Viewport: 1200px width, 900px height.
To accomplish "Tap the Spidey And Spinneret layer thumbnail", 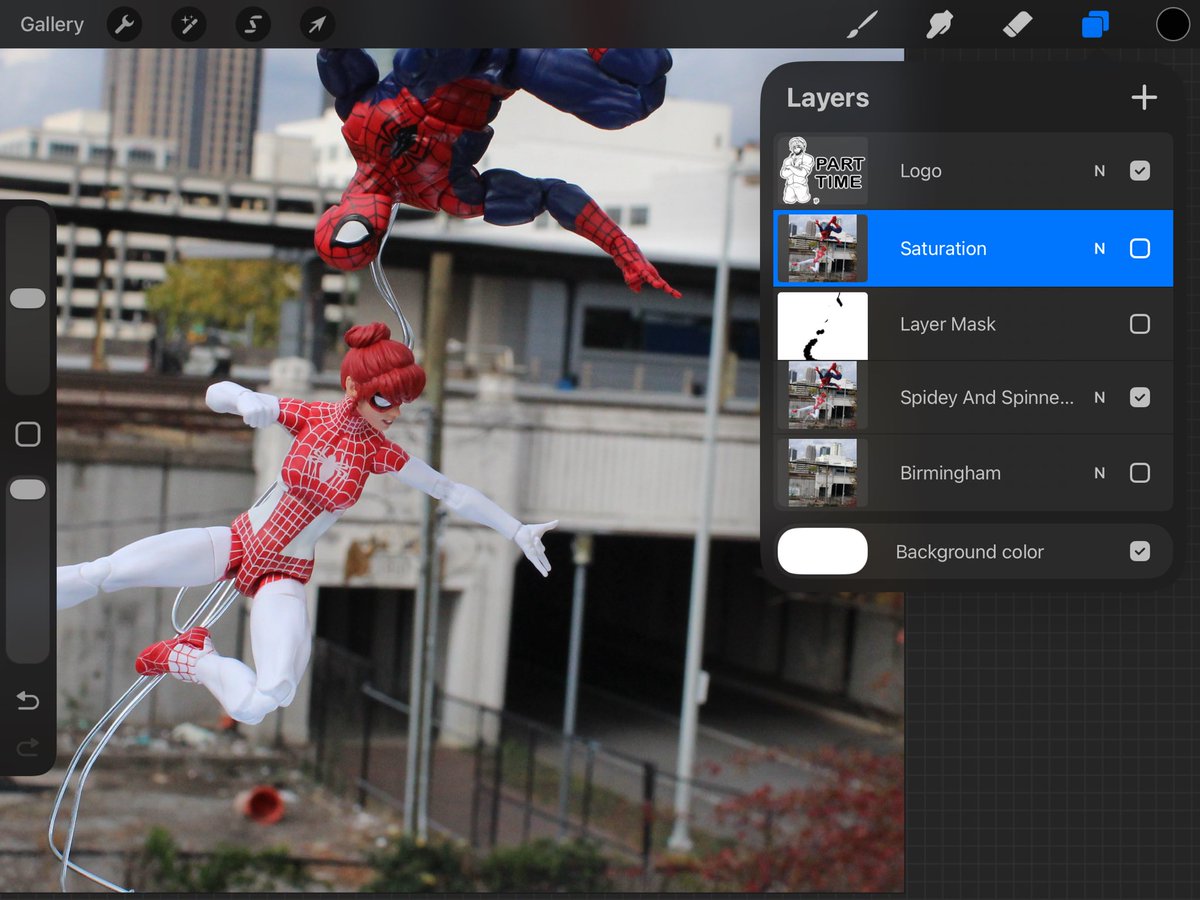I will click(823, 396).
